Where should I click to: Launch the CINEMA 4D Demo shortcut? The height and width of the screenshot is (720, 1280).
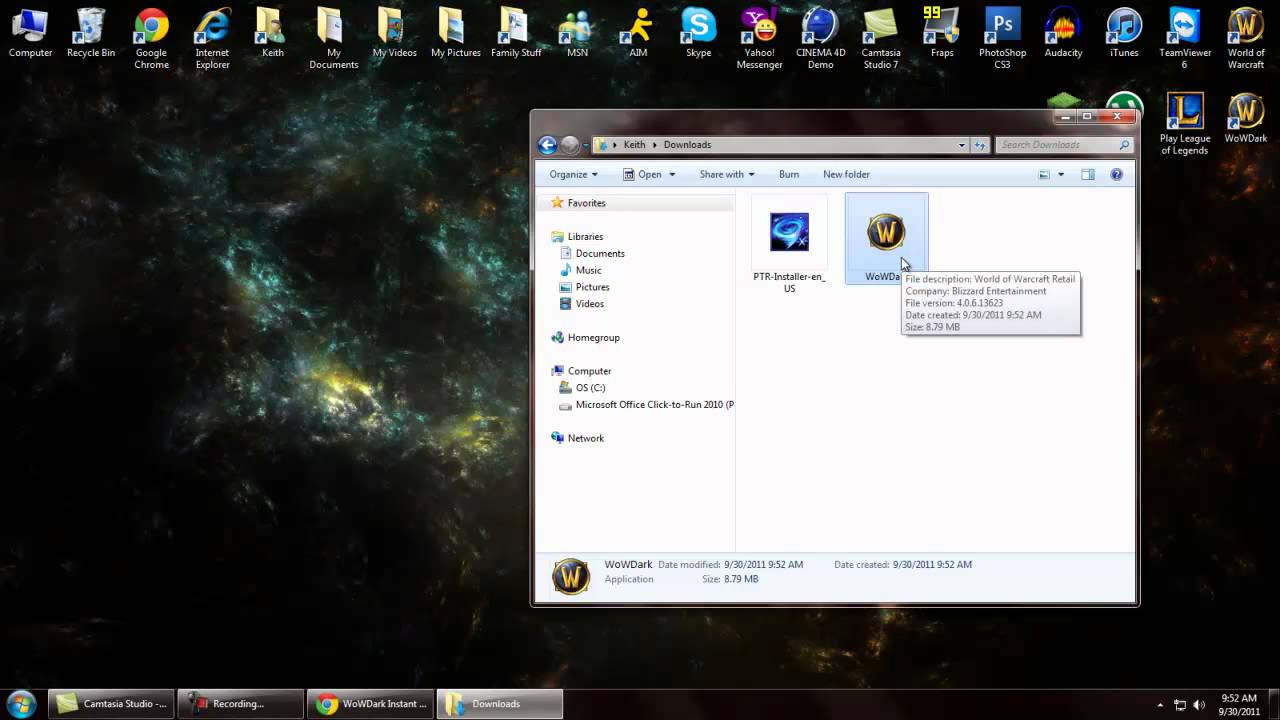(820, 39)
